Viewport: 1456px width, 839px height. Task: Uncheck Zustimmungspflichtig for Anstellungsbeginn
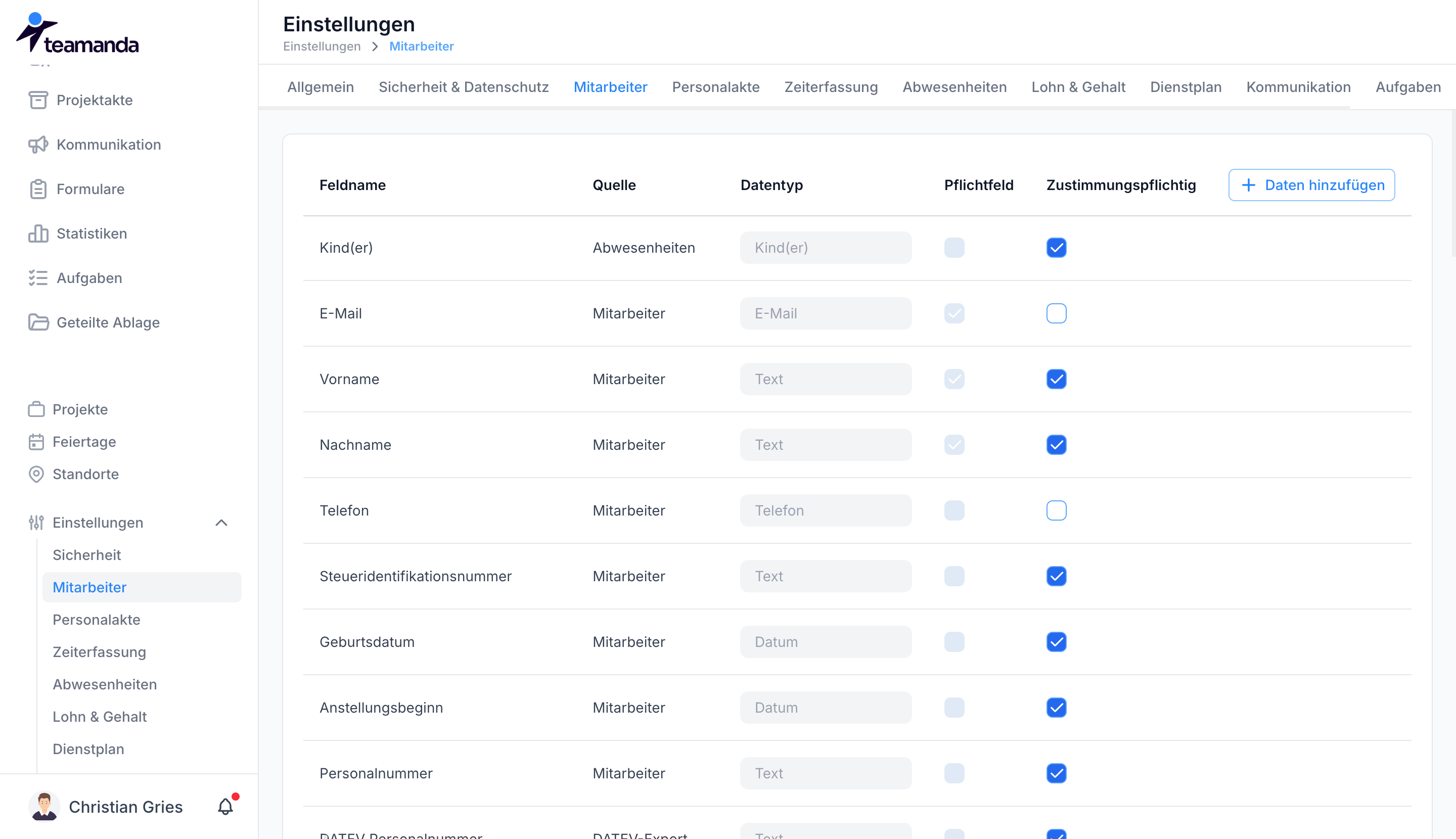click(1056, 707)
